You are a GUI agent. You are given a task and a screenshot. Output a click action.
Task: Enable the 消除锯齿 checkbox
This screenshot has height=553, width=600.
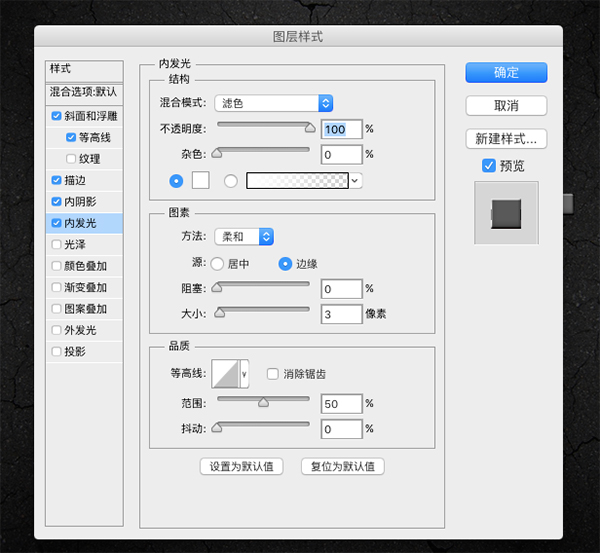(272, 373)
